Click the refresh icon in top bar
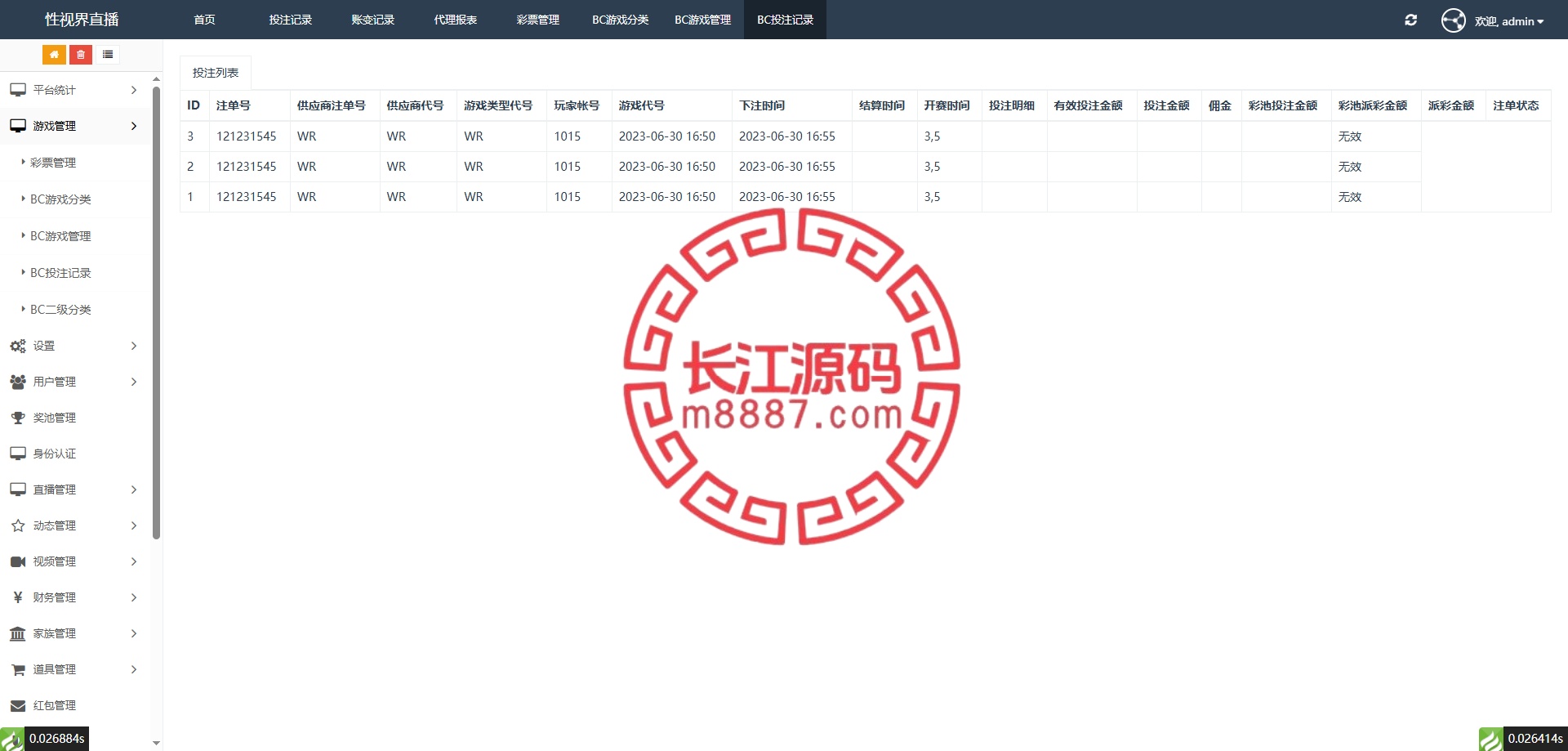 coord(1410,20)
